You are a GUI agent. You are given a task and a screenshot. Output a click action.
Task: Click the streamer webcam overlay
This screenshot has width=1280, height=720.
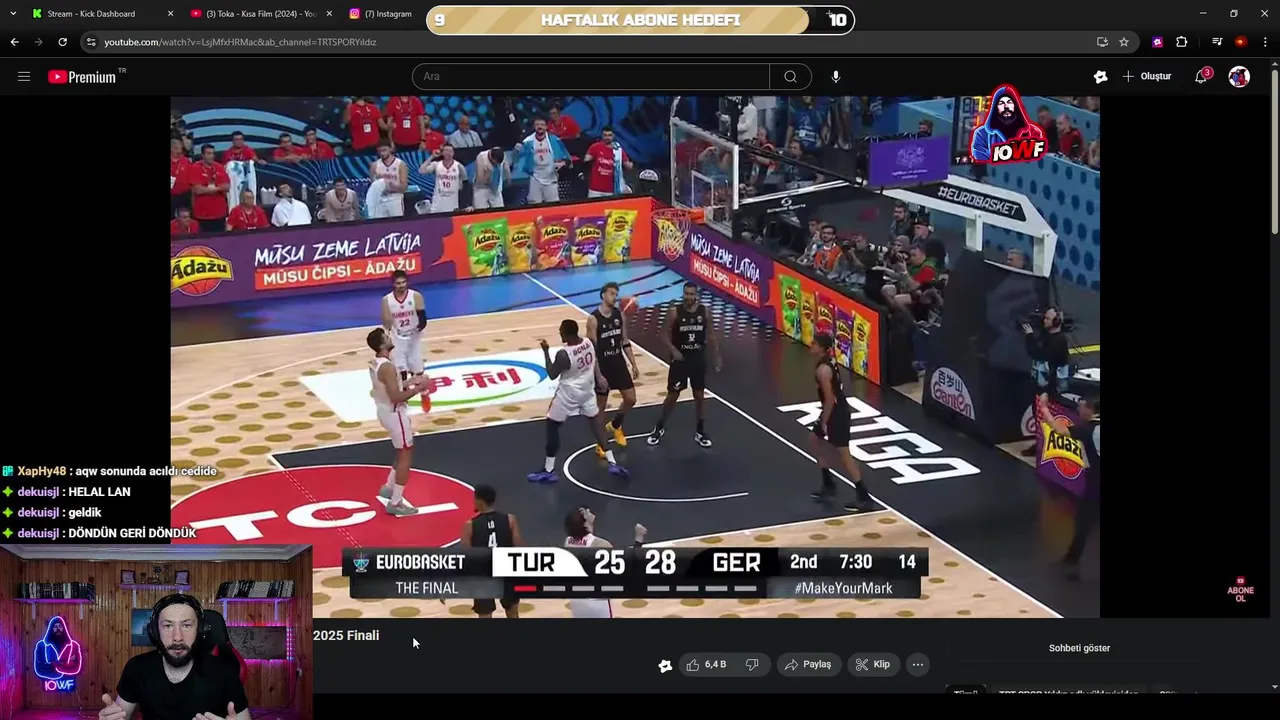tap(156, 632)
